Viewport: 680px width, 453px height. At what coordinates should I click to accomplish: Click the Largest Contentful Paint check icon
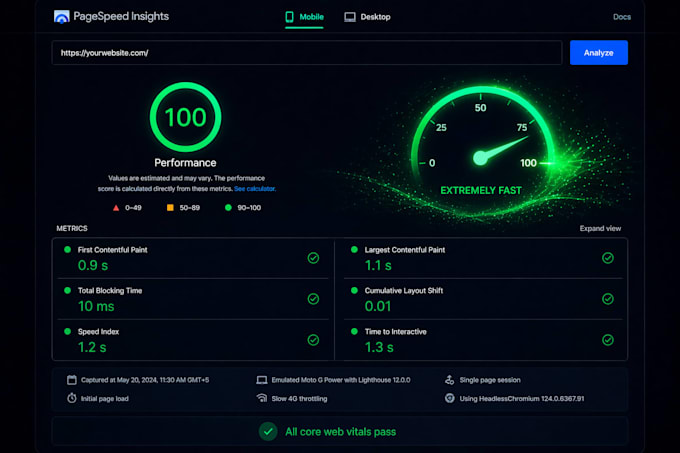608,258
